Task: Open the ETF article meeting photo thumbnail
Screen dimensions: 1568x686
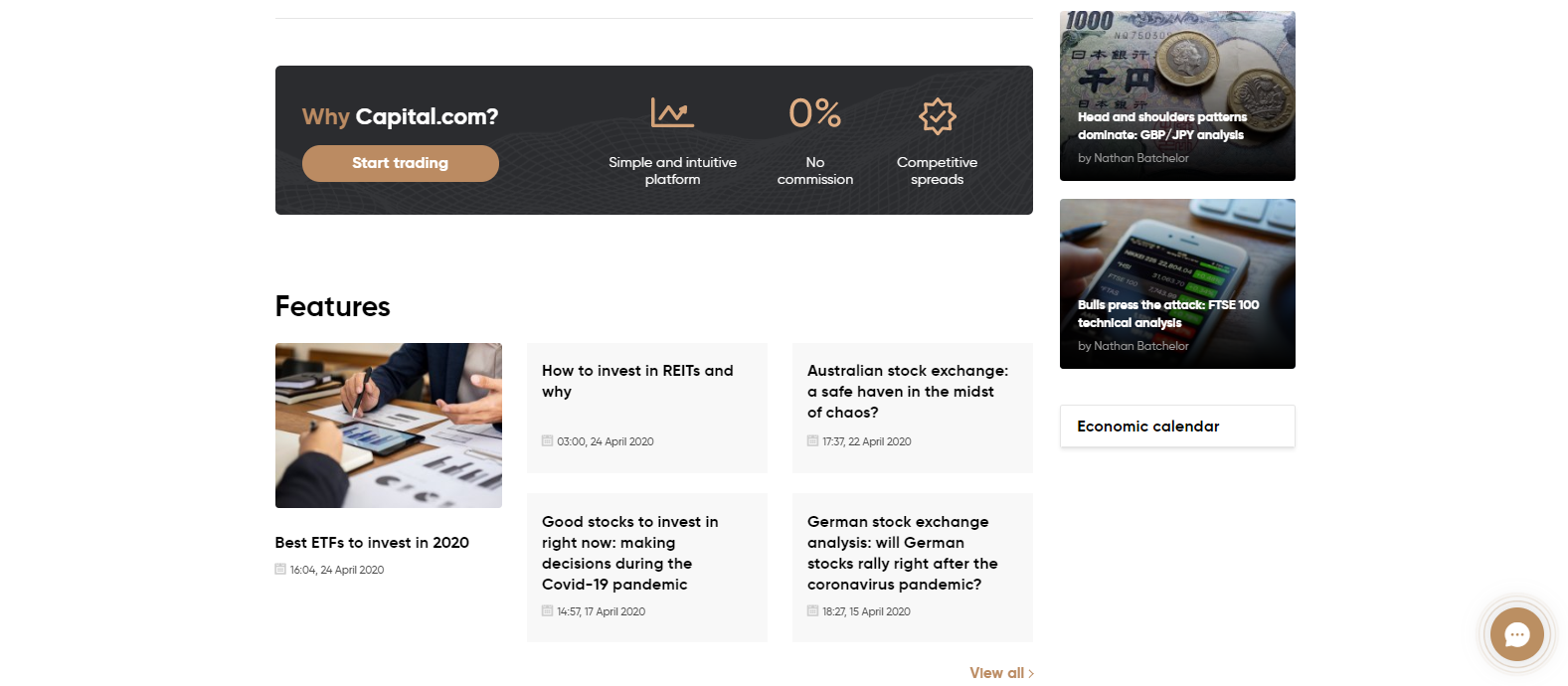Action: [389, 426]
